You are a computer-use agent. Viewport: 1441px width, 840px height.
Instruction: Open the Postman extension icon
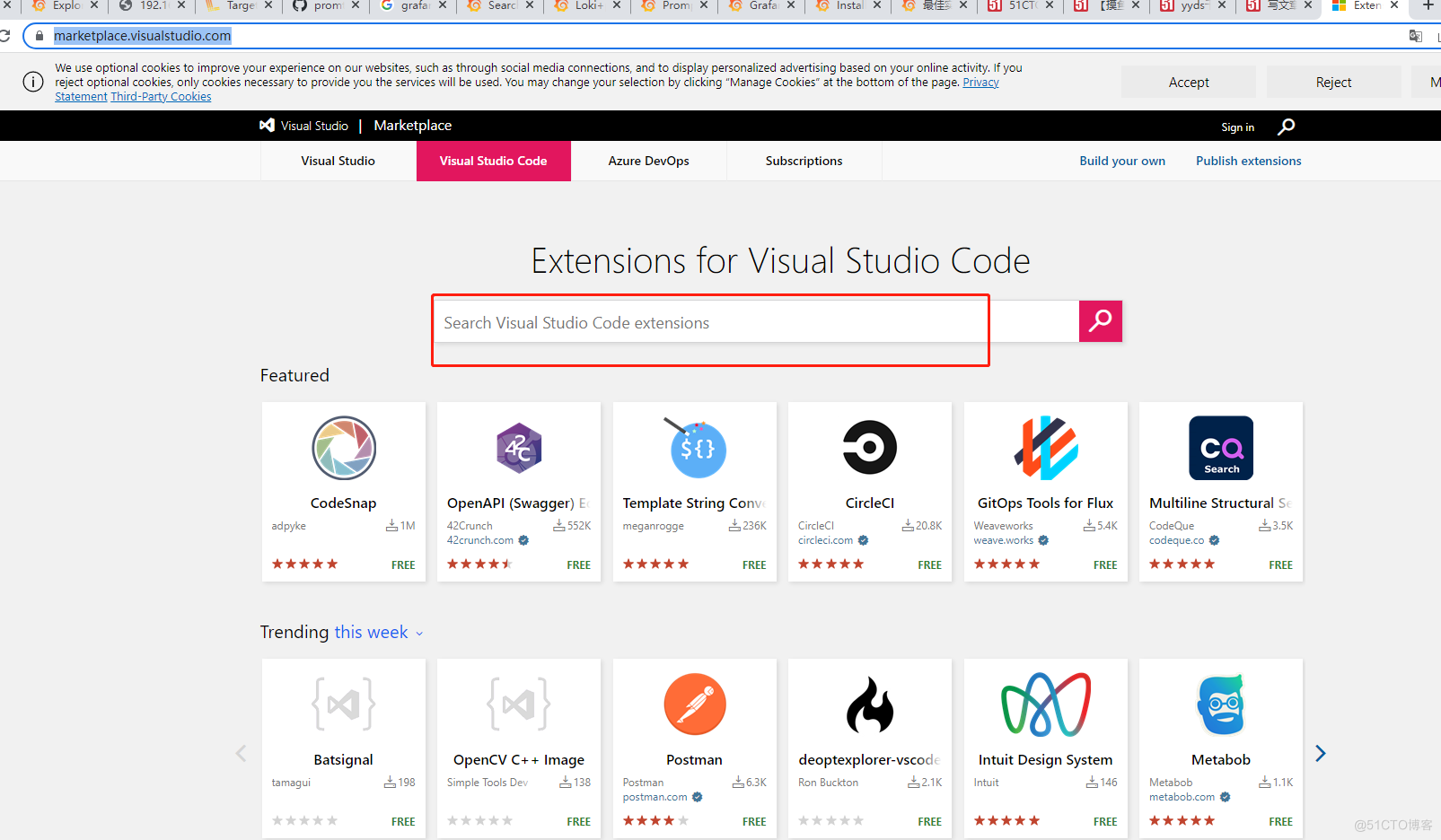pos(695,704)
